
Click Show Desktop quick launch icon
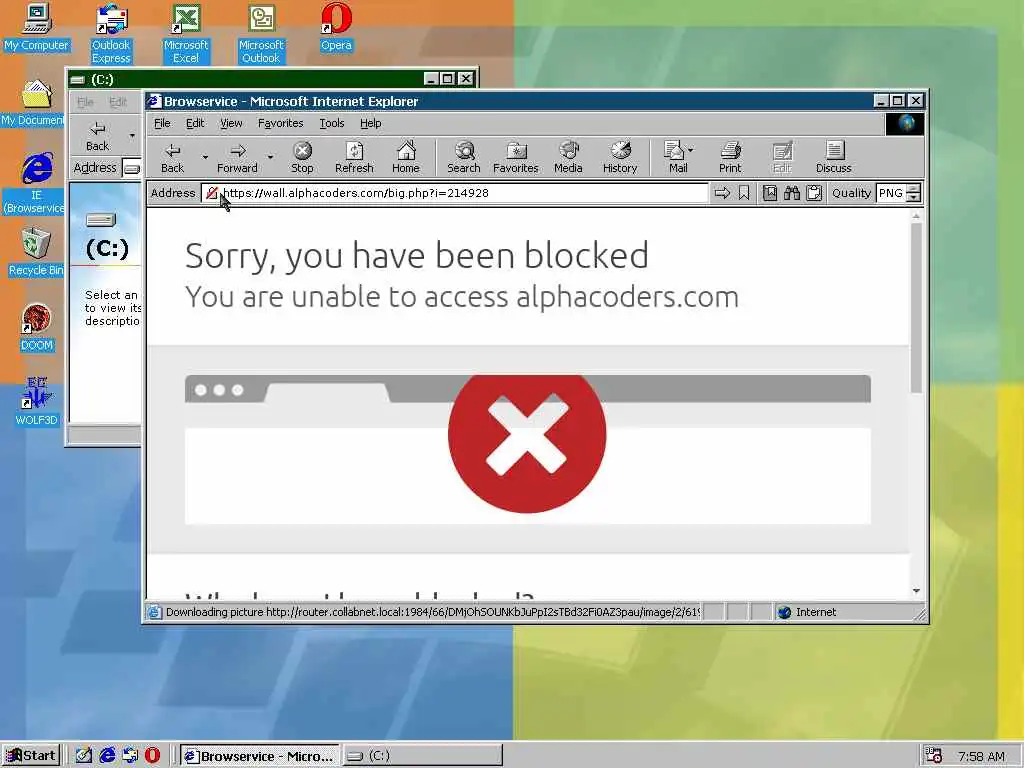coord(84,756)
